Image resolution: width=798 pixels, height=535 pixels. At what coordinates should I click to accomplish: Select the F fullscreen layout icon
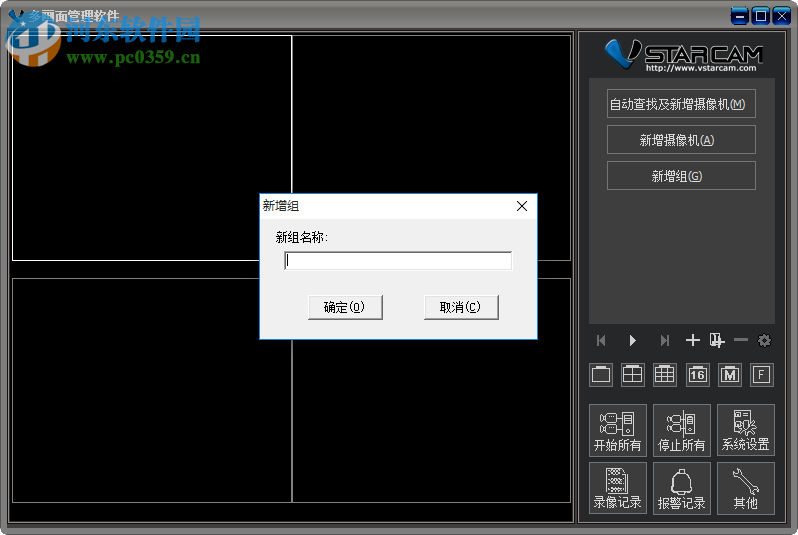tap(761, 375)
